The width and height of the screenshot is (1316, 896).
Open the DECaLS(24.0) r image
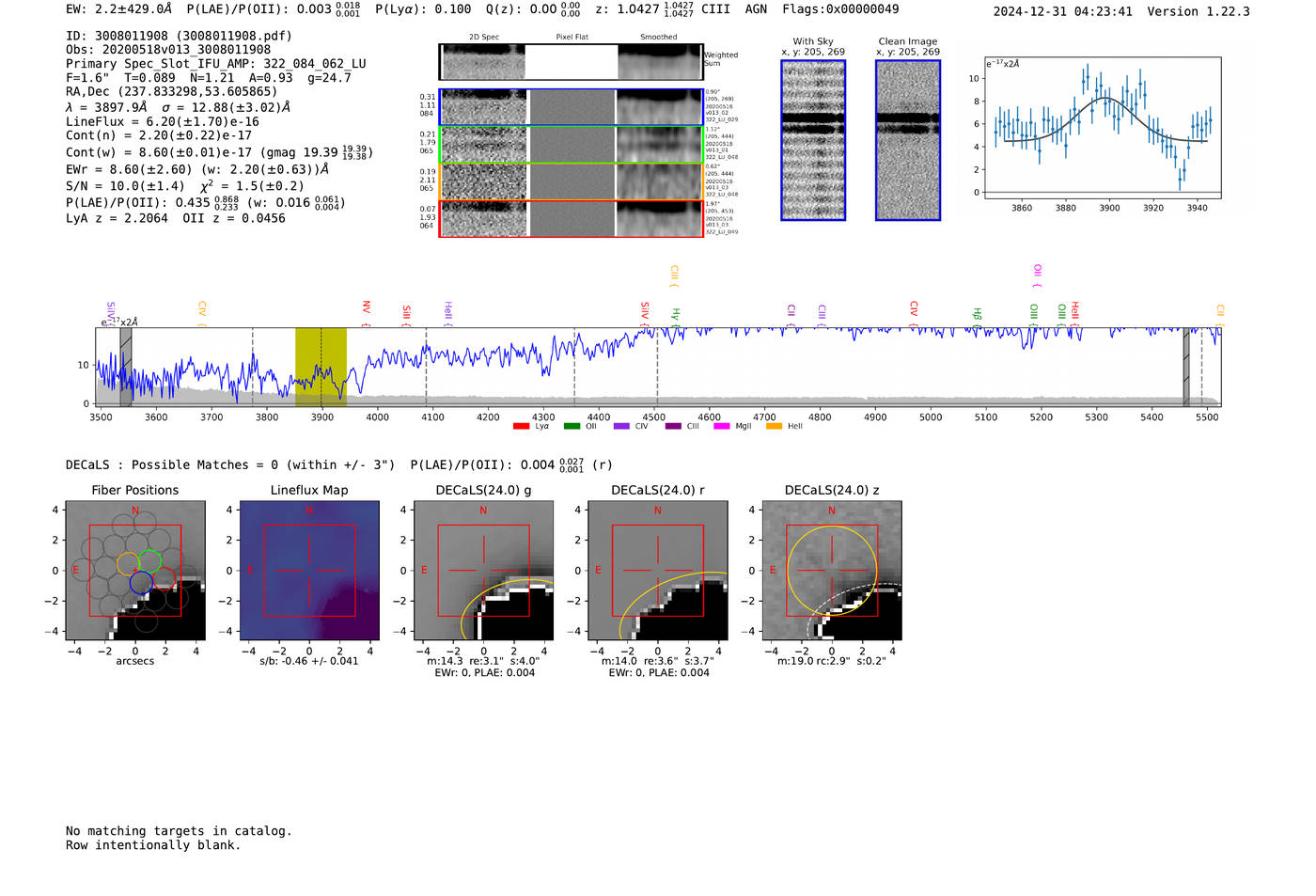click(657, 571)
